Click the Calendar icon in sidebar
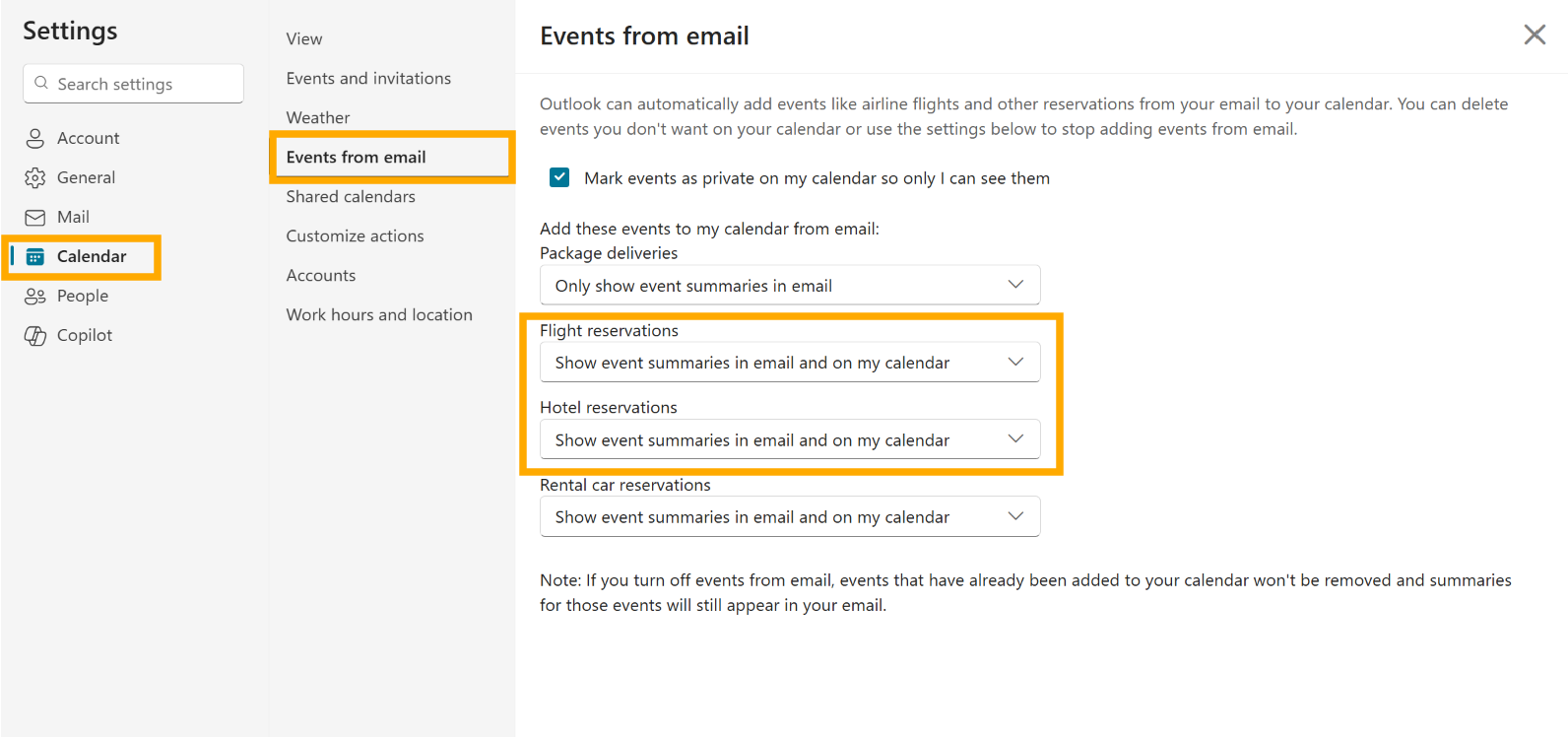Image resolution: width=1568 pixels, height=737 pixels. 35,257
